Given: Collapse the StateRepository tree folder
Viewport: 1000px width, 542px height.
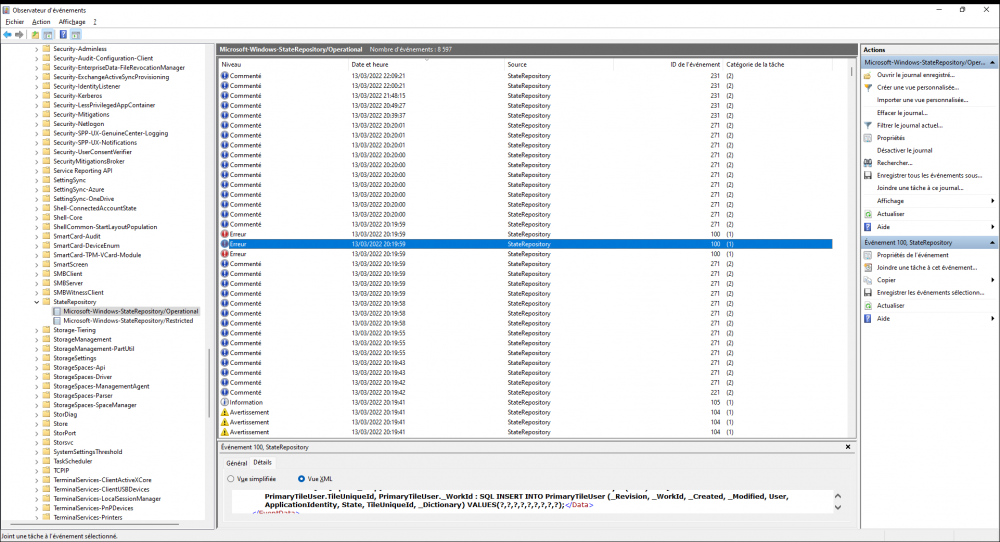Looking at the screenshot, I should tap(37, 301).
